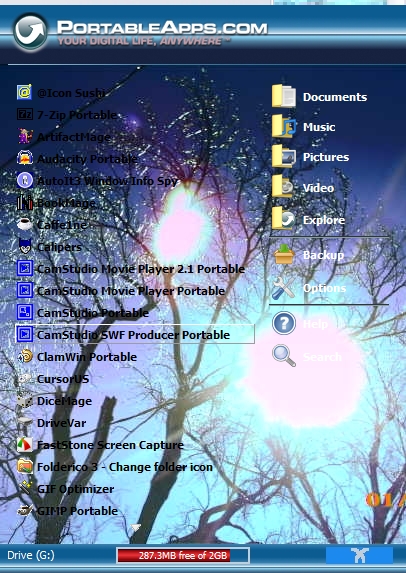Viewport: 406px width, 573px height.
Task: Click the Documents label
Action: (x=335, y=97)
